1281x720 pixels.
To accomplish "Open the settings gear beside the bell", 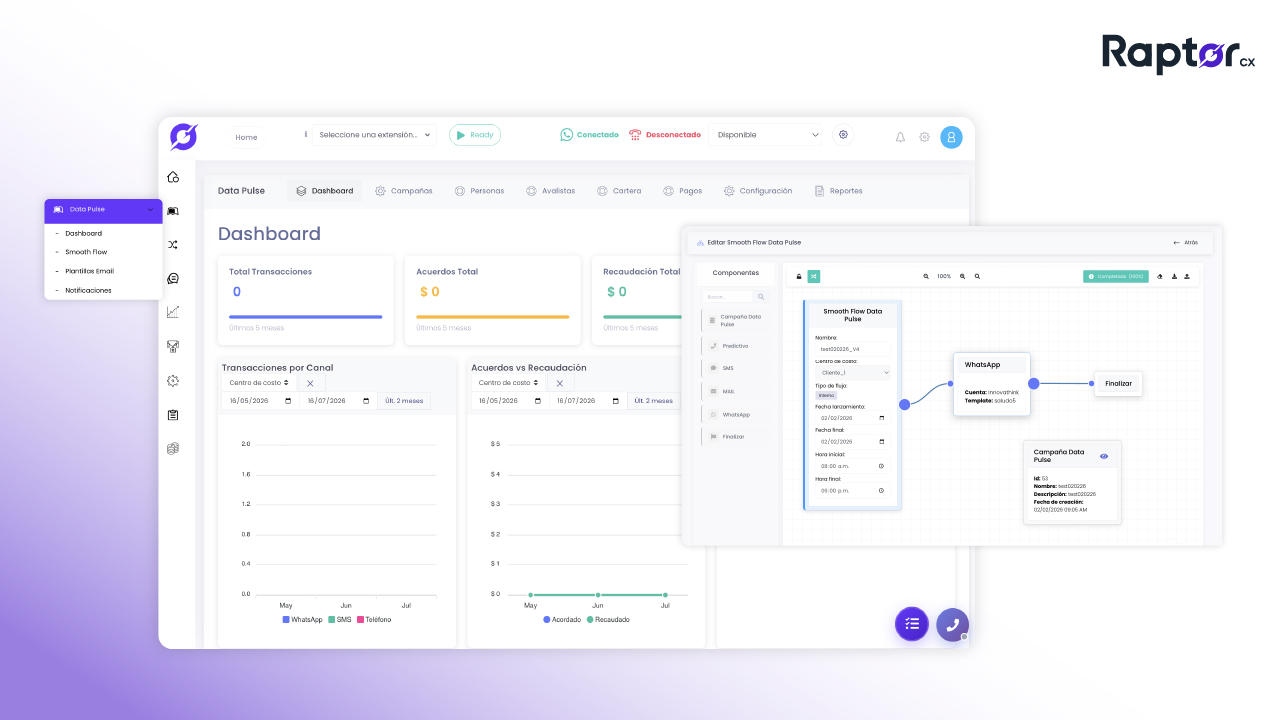I will coord(924,137).
